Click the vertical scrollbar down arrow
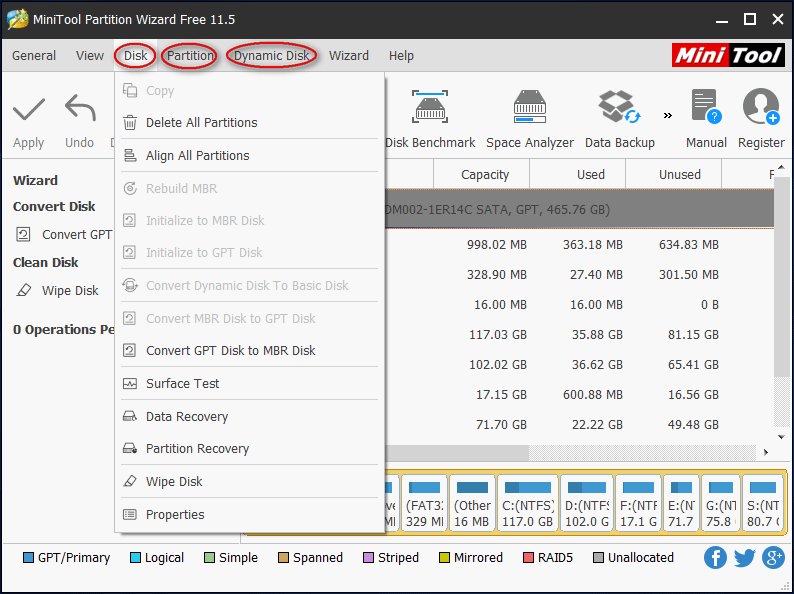794x594 pixels. [x=781, y=437]
